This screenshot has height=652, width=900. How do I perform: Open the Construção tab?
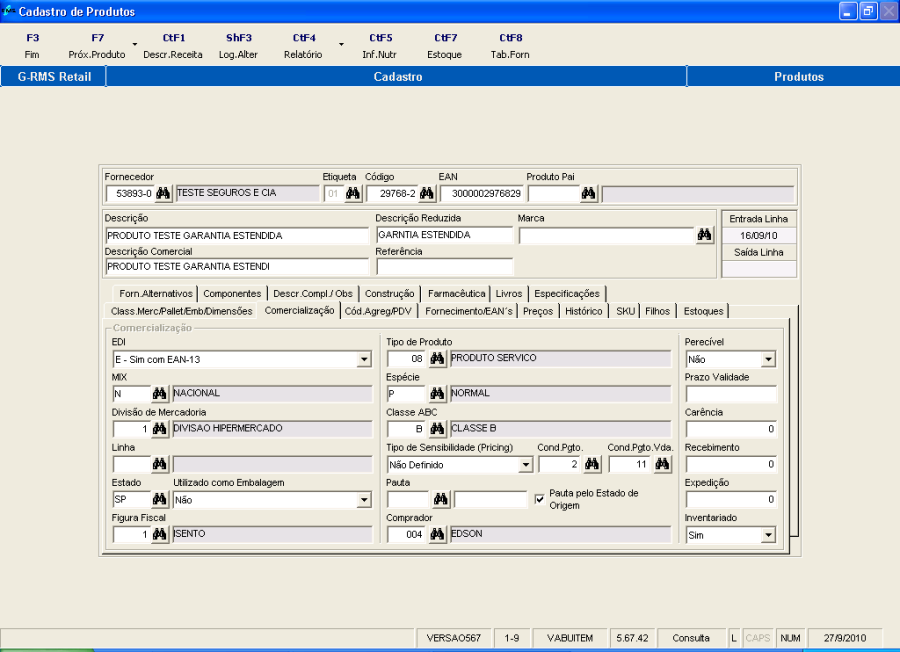[390, 294]
